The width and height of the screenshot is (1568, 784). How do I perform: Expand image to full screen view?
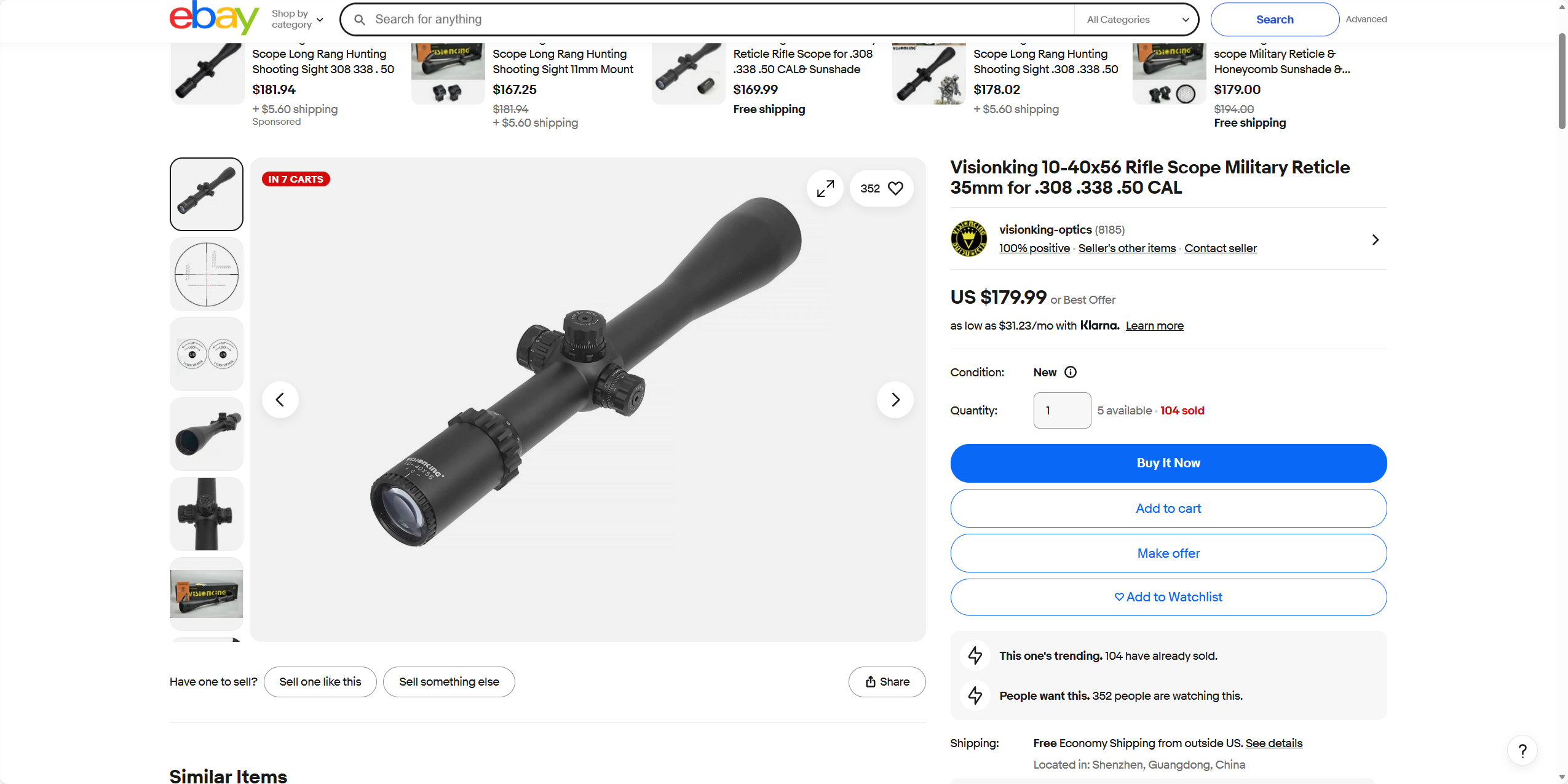click(x=825, y=188)
